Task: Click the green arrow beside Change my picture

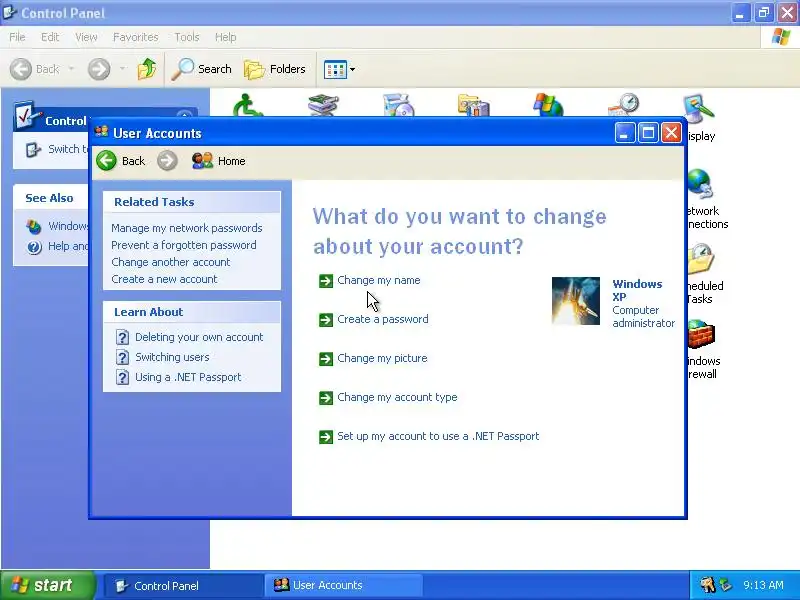Action: click(326, 359)
